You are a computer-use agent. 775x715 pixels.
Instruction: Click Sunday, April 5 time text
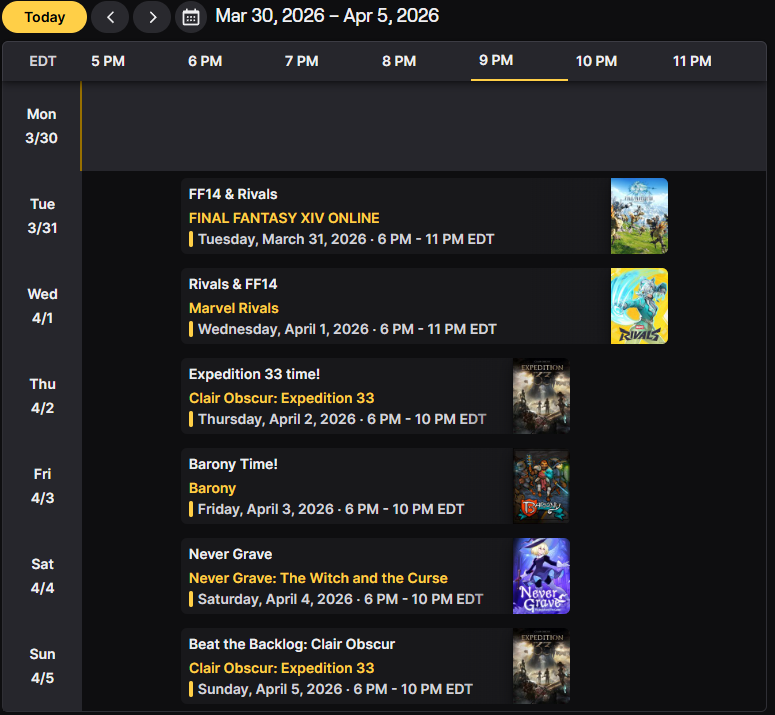335,689
